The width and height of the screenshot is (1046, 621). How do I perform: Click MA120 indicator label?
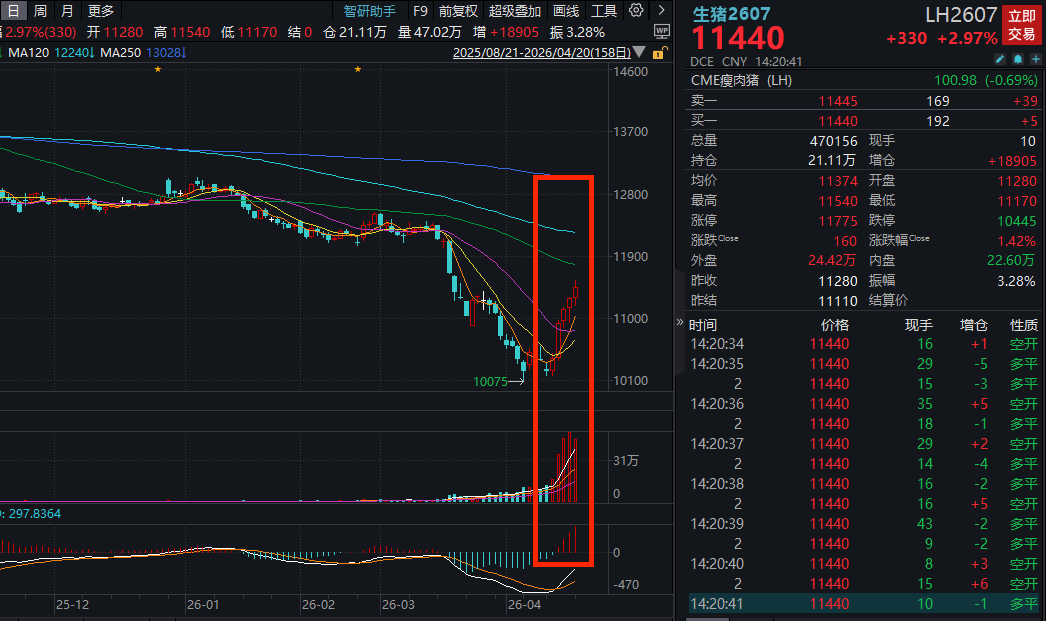29,53
